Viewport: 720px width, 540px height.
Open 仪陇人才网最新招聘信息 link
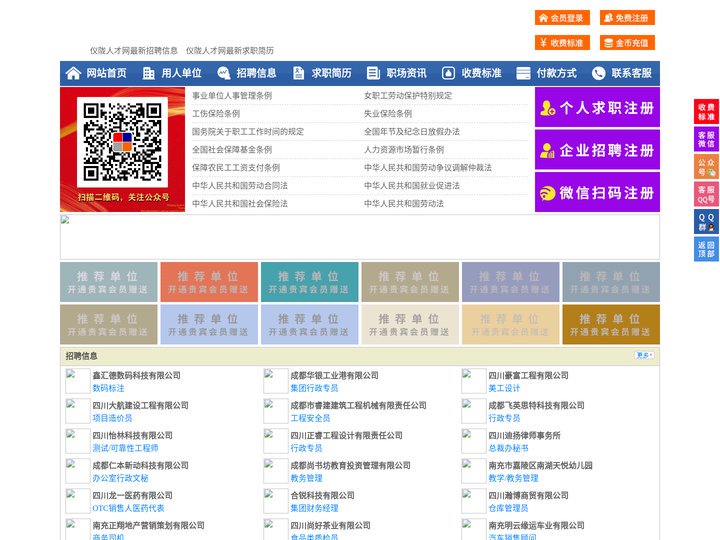tap(134, 51)
